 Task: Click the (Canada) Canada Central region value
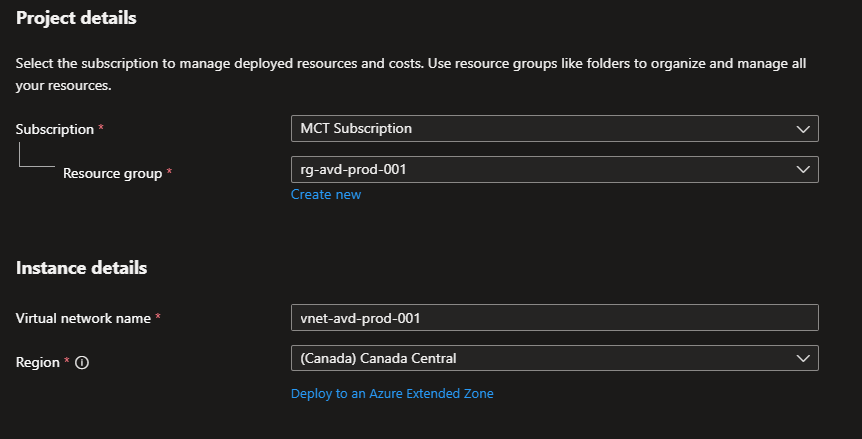pos(385,358)
